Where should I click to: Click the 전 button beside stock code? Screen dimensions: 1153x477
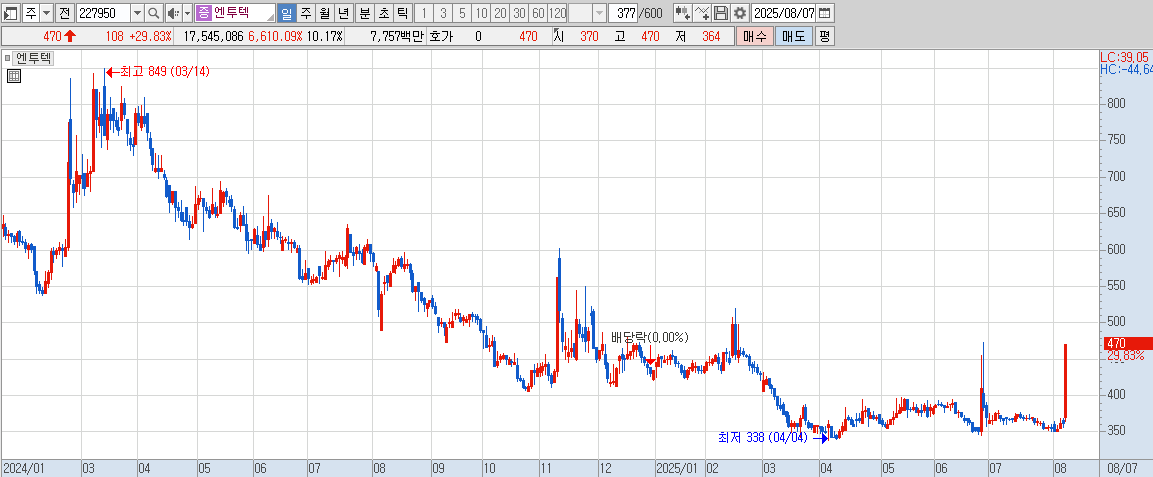[x=65, y=12]
